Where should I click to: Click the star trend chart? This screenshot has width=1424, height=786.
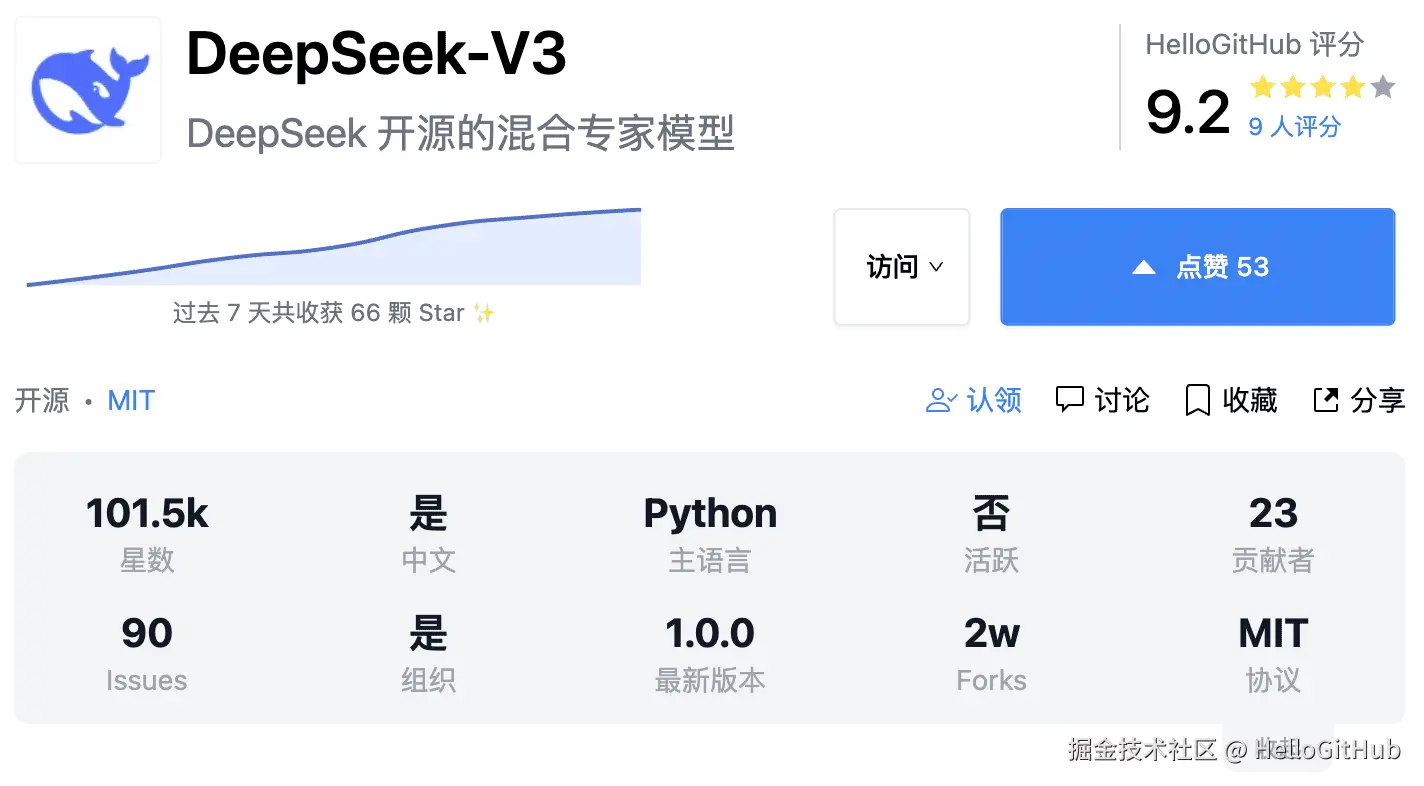coord(333,250)
